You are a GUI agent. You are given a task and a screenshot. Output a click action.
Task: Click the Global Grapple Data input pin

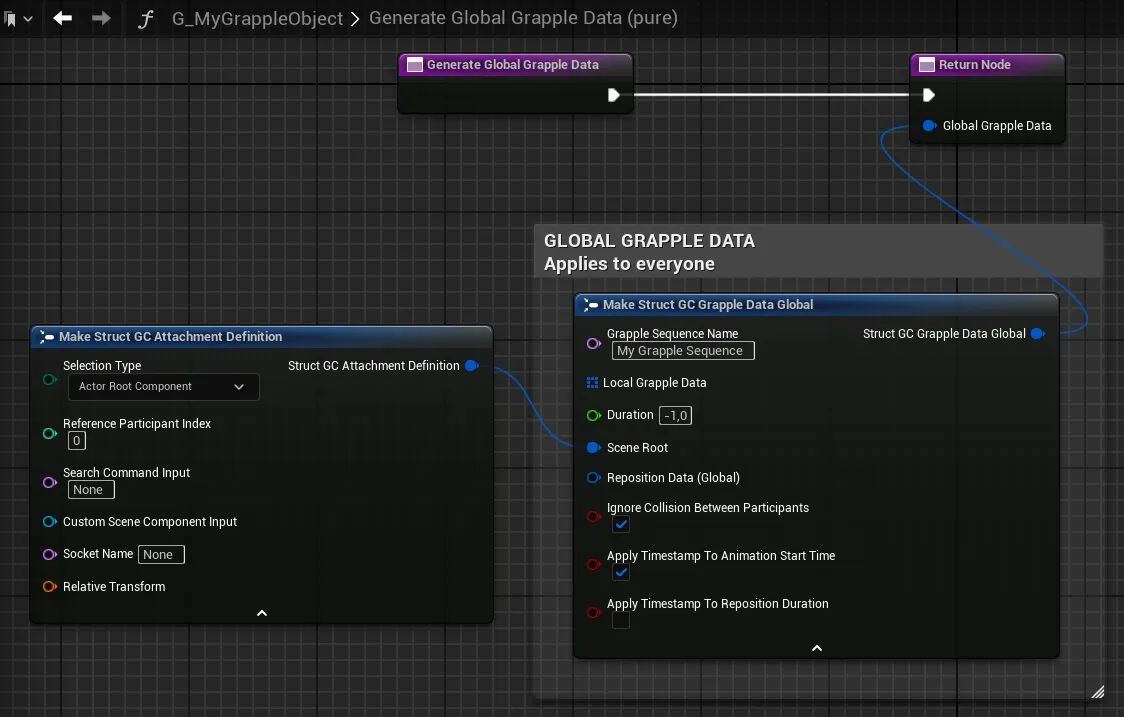(929, 125)
